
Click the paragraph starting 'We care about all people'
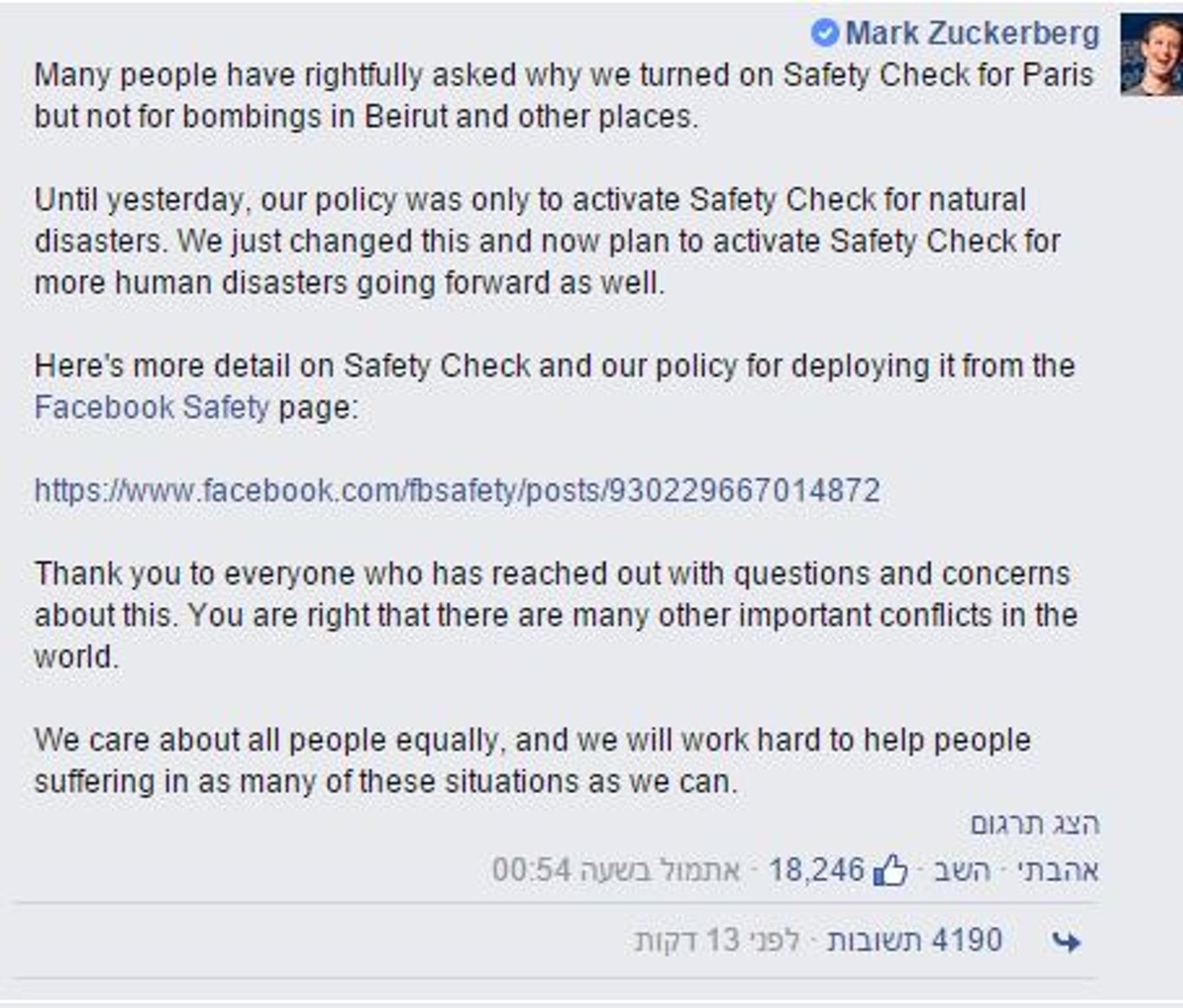[x=532, y=760]
